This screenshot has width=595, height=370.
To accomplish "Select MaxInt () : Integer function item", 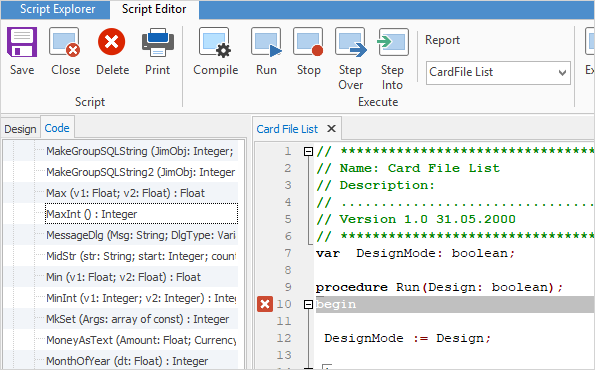I will [x=141, y=214].
